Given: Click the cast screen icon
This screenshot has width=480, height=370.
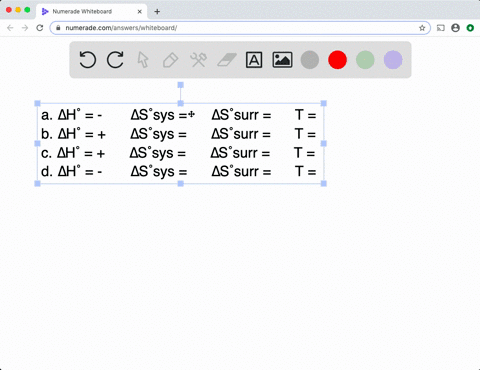Looking at the screenshot, I should click(x=441, y=28).
